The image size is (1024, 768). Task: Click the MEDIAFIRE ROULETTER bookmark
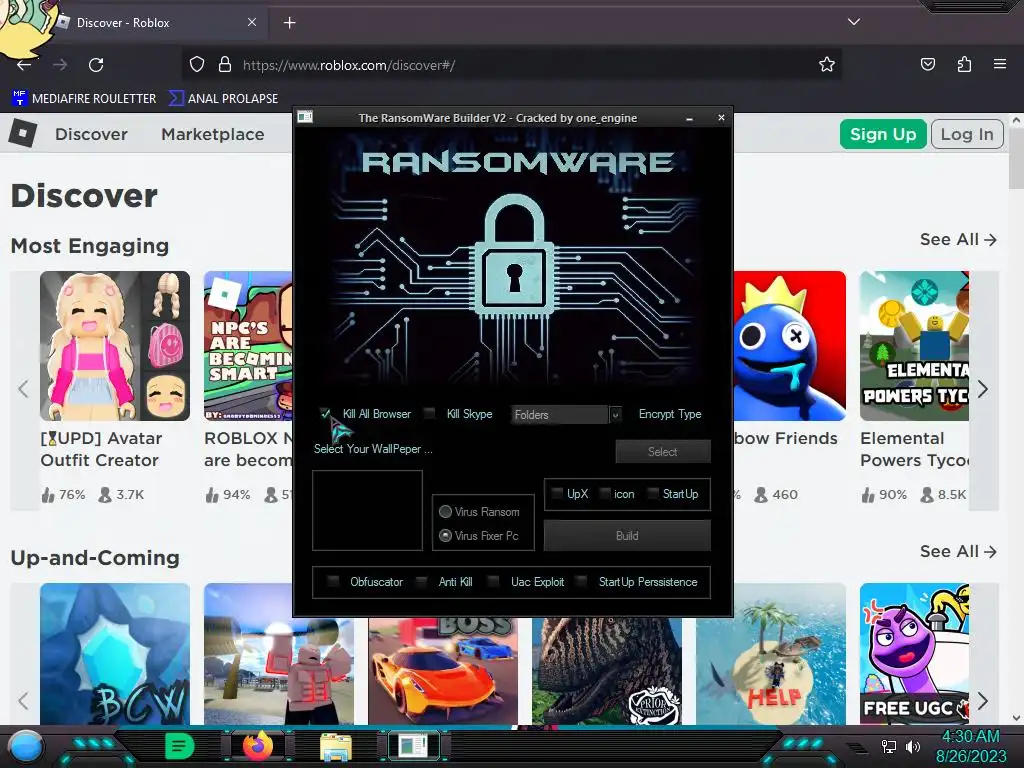coord(84,99)
